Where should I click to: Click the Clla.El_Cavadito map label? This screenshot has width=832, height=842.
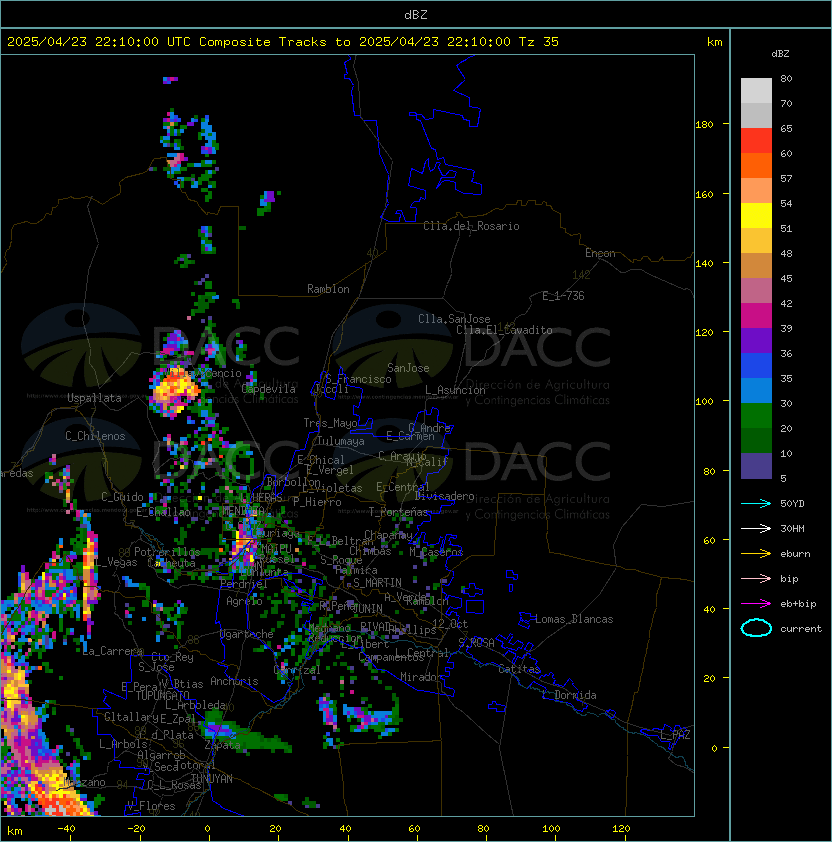pyautogui.click(x=504, y=330)
